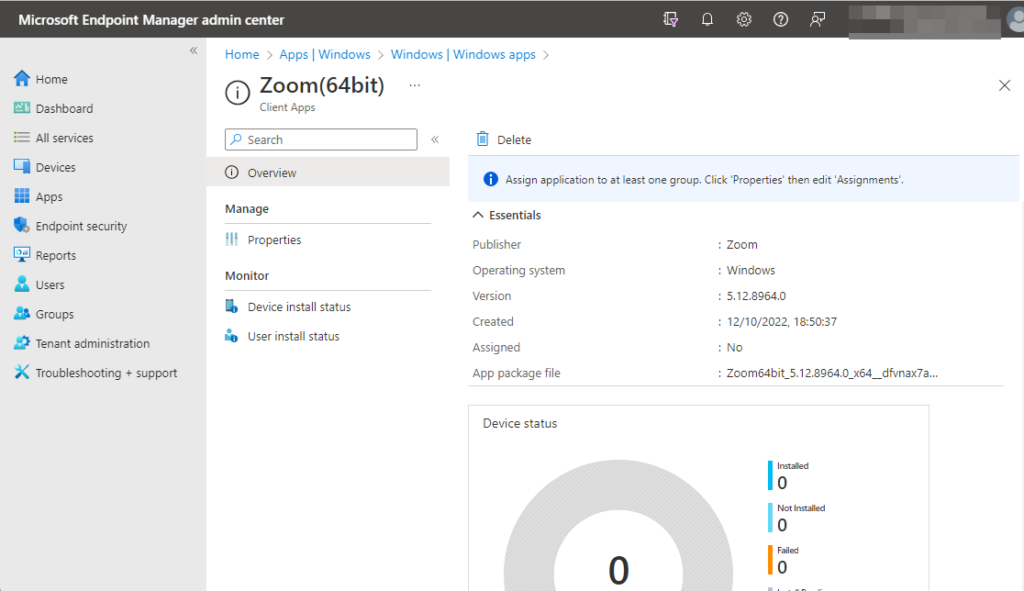Image resolution: width=1024 pixels, height=591 pixels.
Task: Click the magnifier icon in the Search box
Action: coord(236,139)
